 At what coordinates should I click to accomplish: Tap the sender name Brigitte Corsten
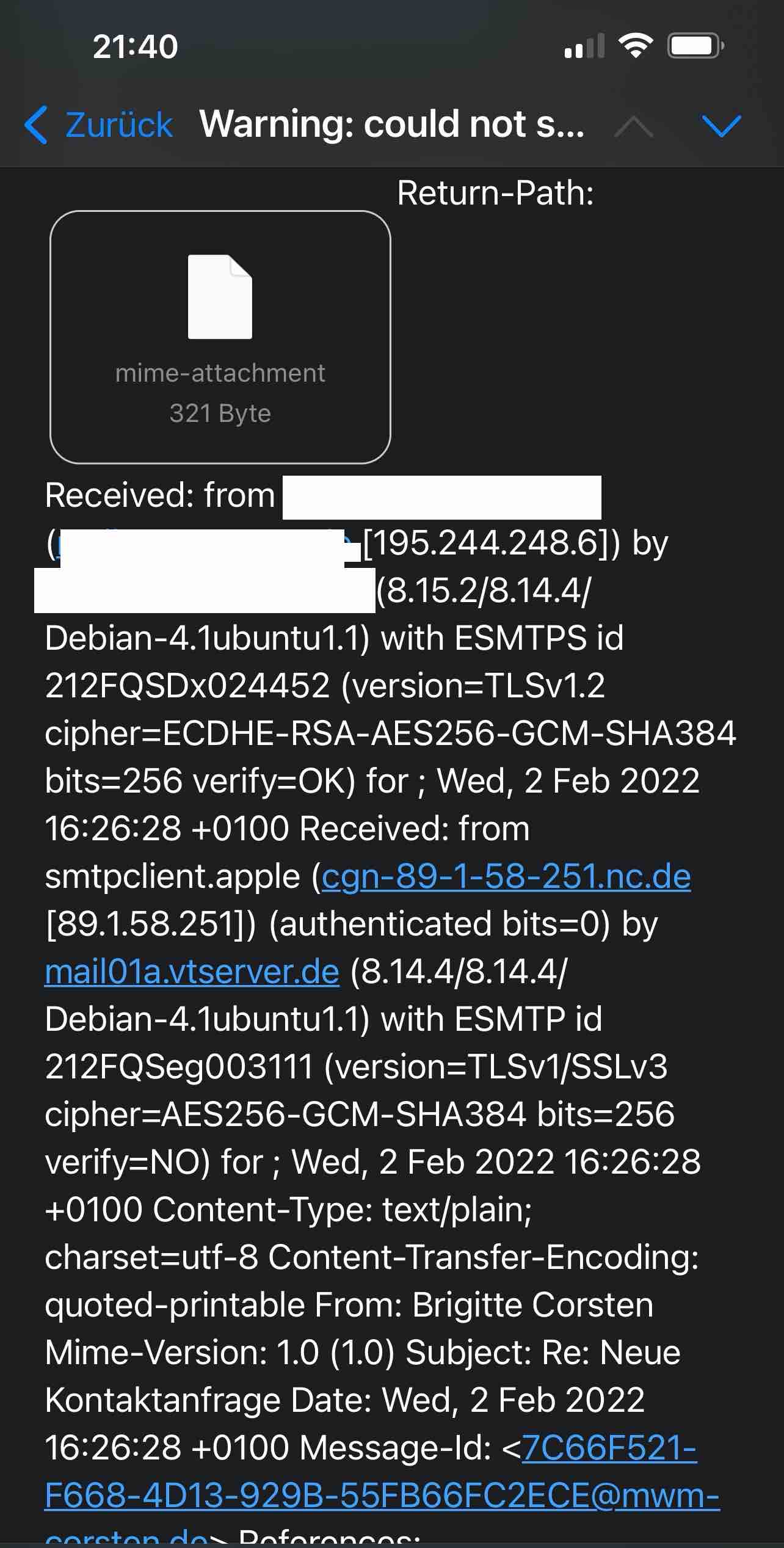[532, 1305]
